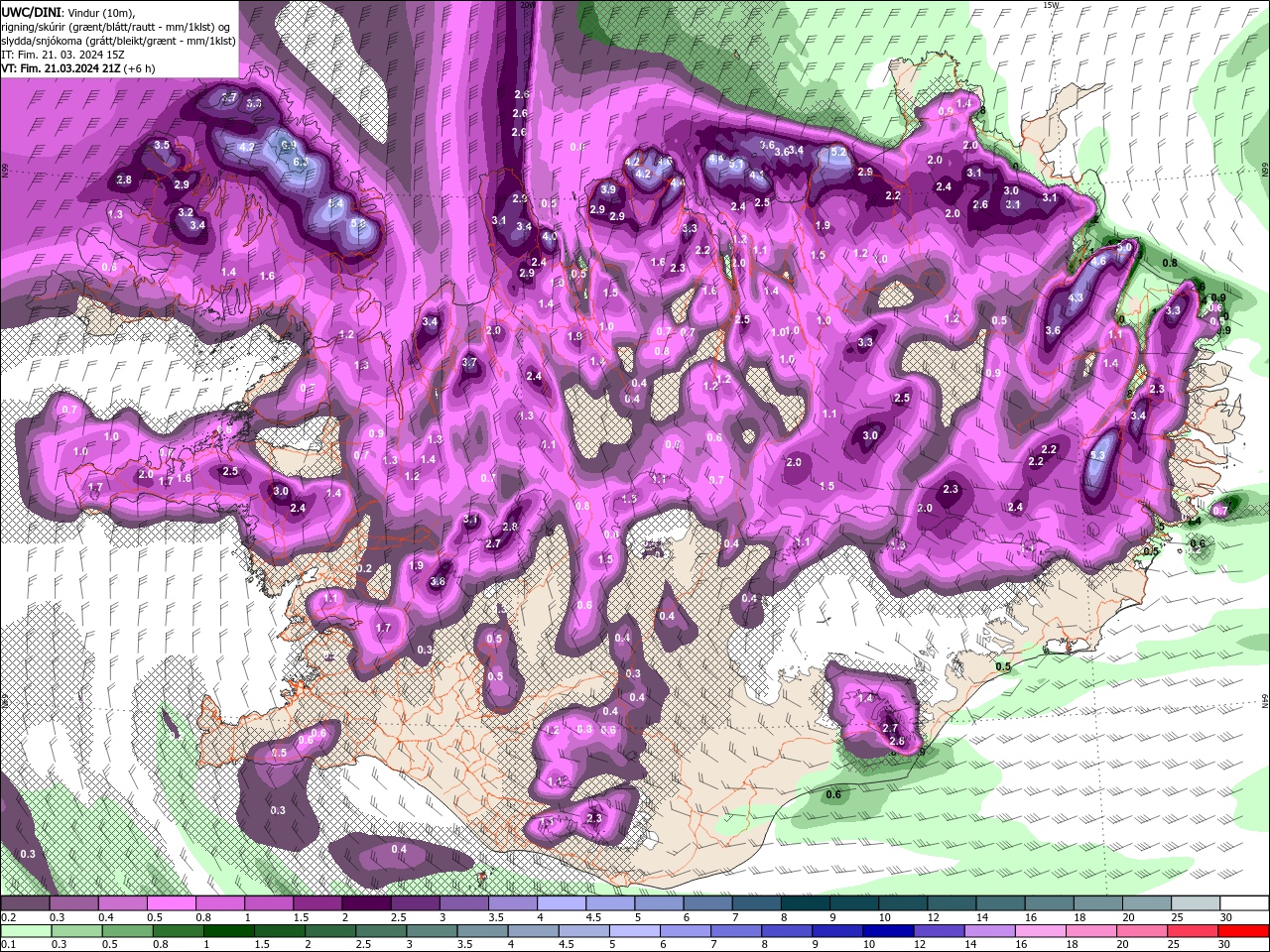Image resolution: width=1270 pixels, height=952 pixels.
Task: Click the '(+6 h)' forecast offset
Action: 139,69
